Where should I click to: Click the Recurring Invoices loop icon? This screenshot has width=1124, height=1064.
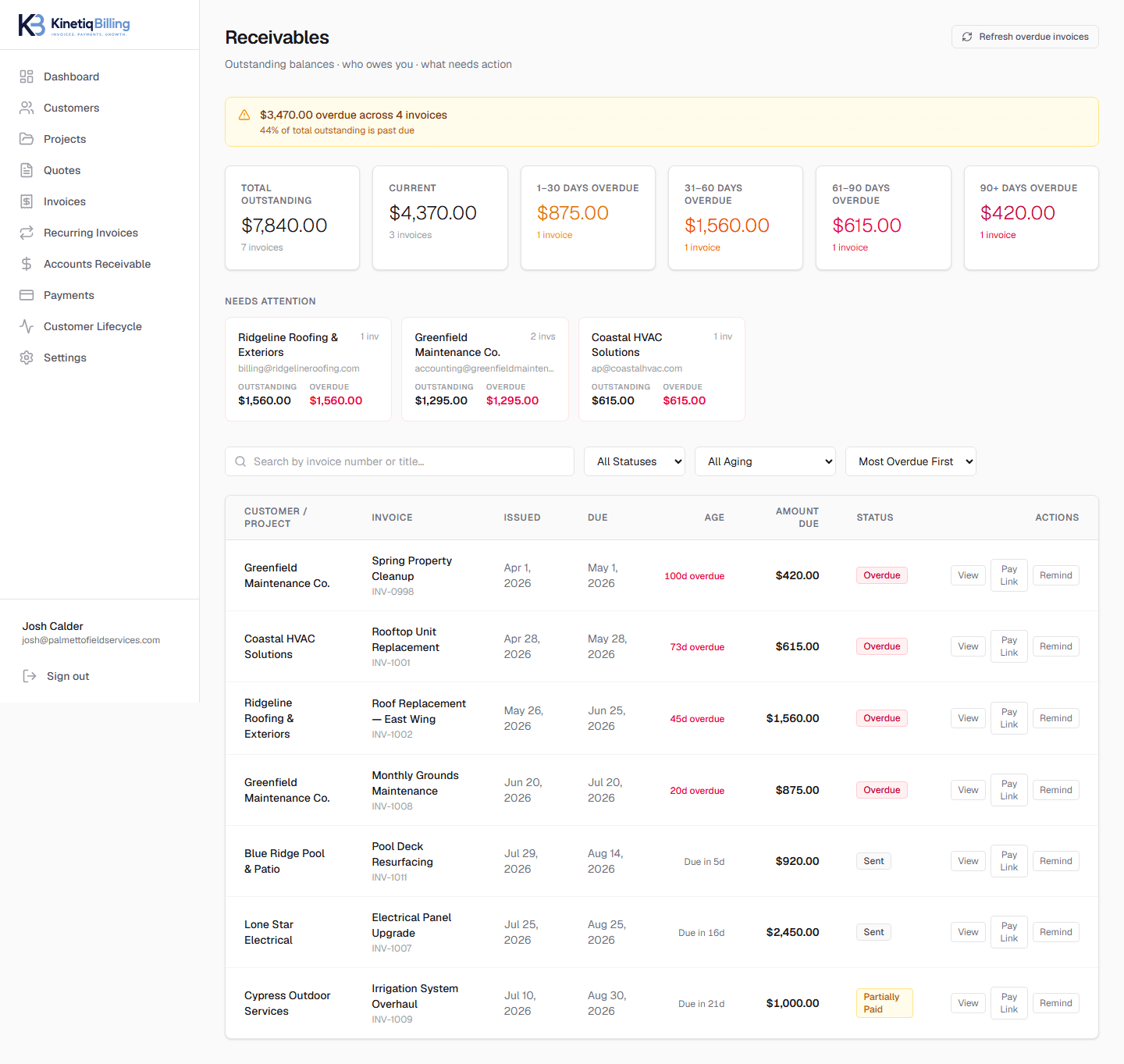[x=27, y=233]
